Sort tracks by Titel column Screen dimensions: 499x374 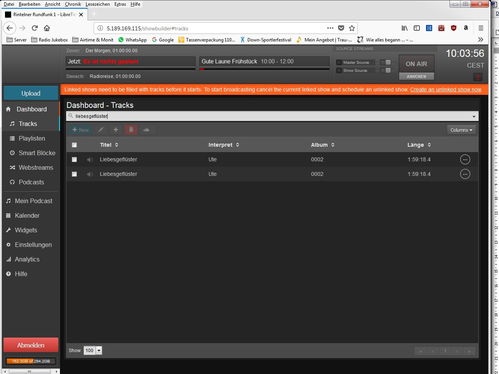pos(109,145)
